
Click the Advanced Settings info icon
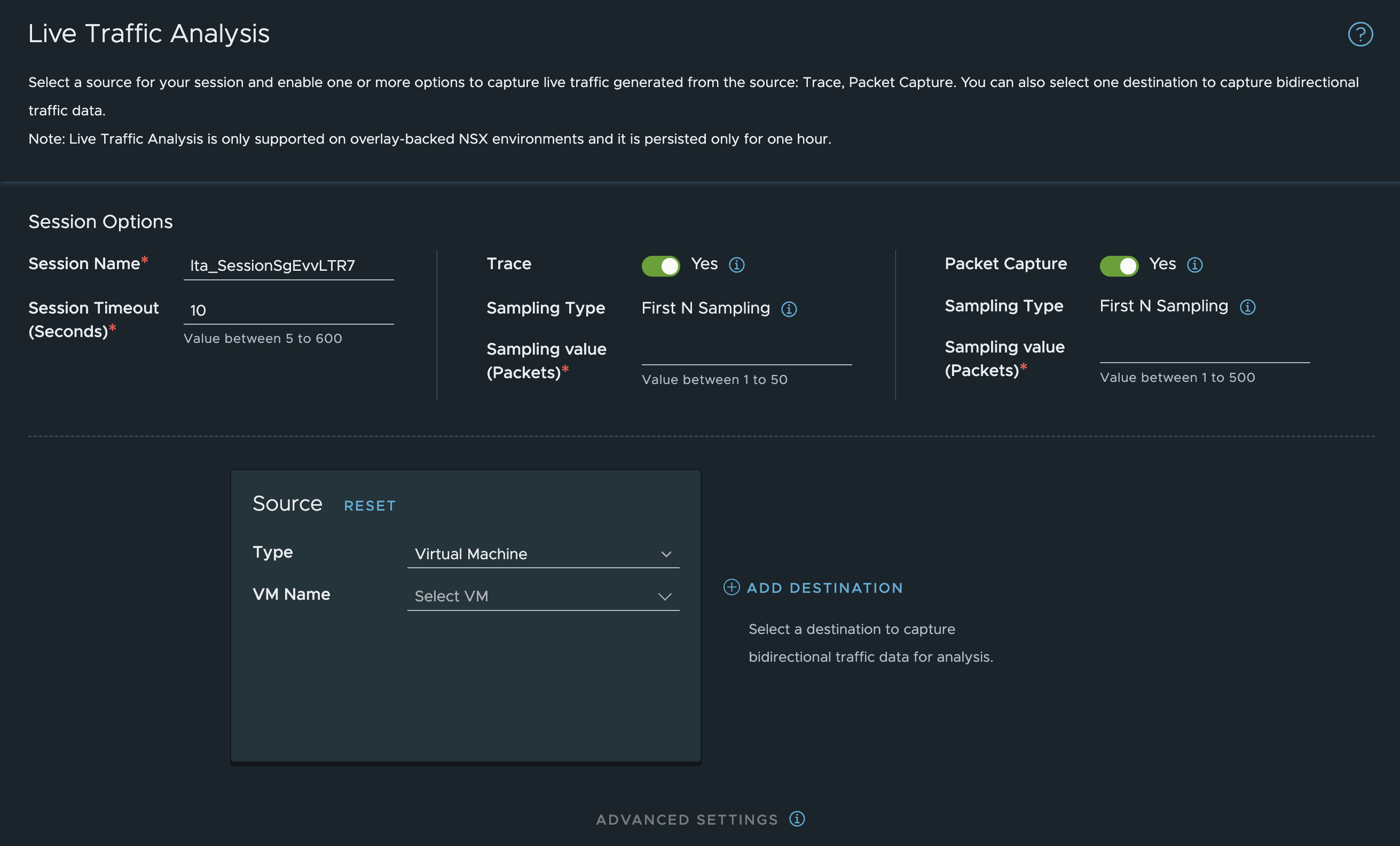click(x=797, y=819)
